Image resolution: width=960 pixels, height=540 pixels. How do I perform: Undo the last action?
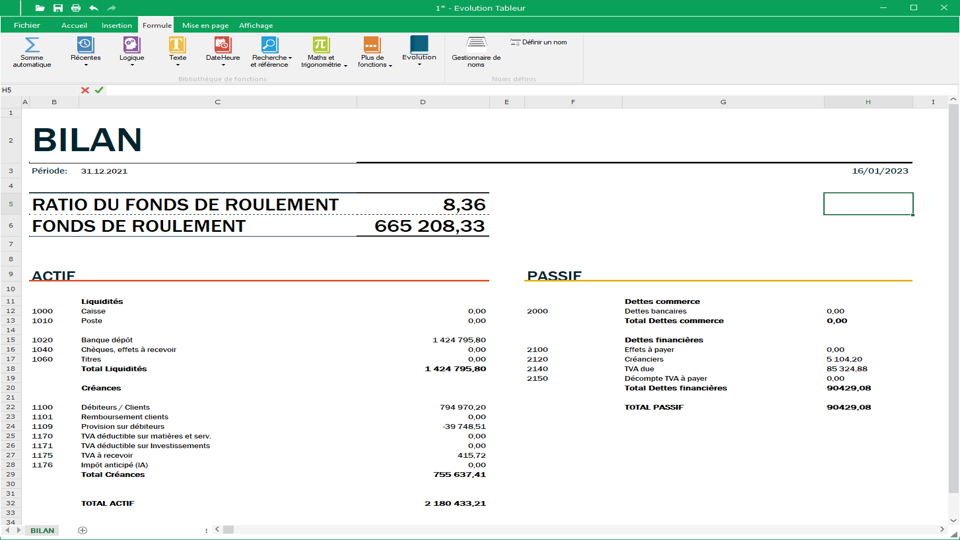coord(94,8)
